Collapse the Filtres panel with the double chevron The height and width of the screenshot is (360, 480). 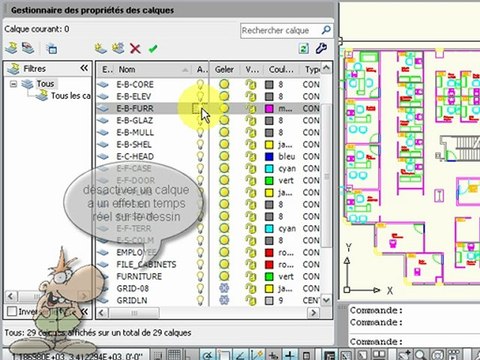84,68
